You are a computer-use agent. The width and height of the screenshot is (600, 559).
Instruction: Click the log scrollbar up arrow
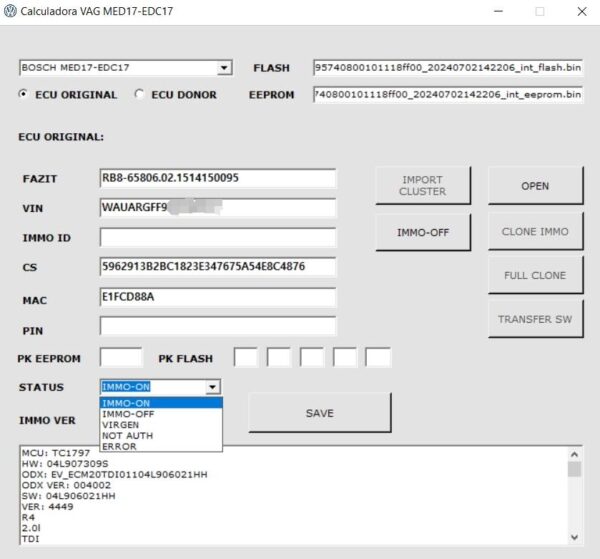(574, 454)
